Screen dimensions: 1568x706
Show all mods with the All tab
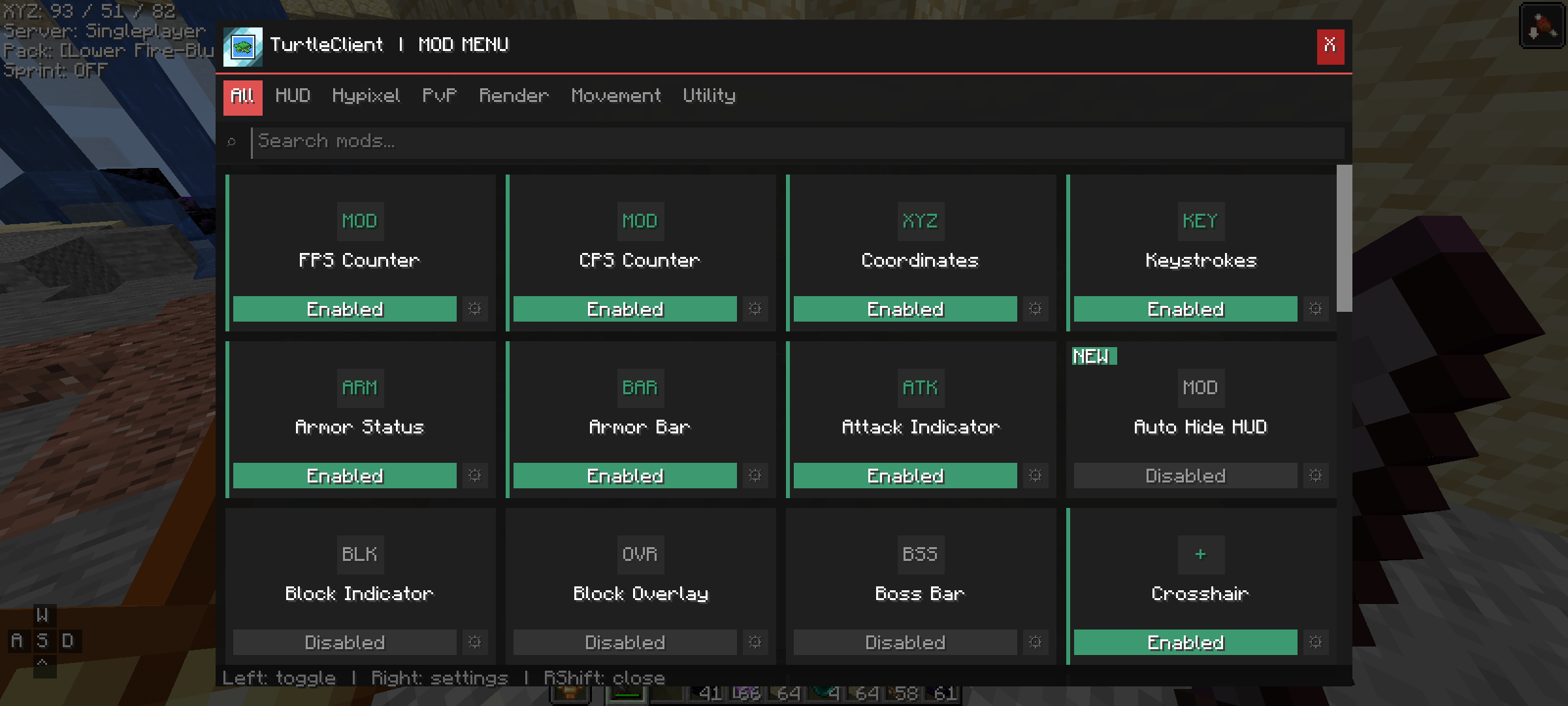click(243, 97)
